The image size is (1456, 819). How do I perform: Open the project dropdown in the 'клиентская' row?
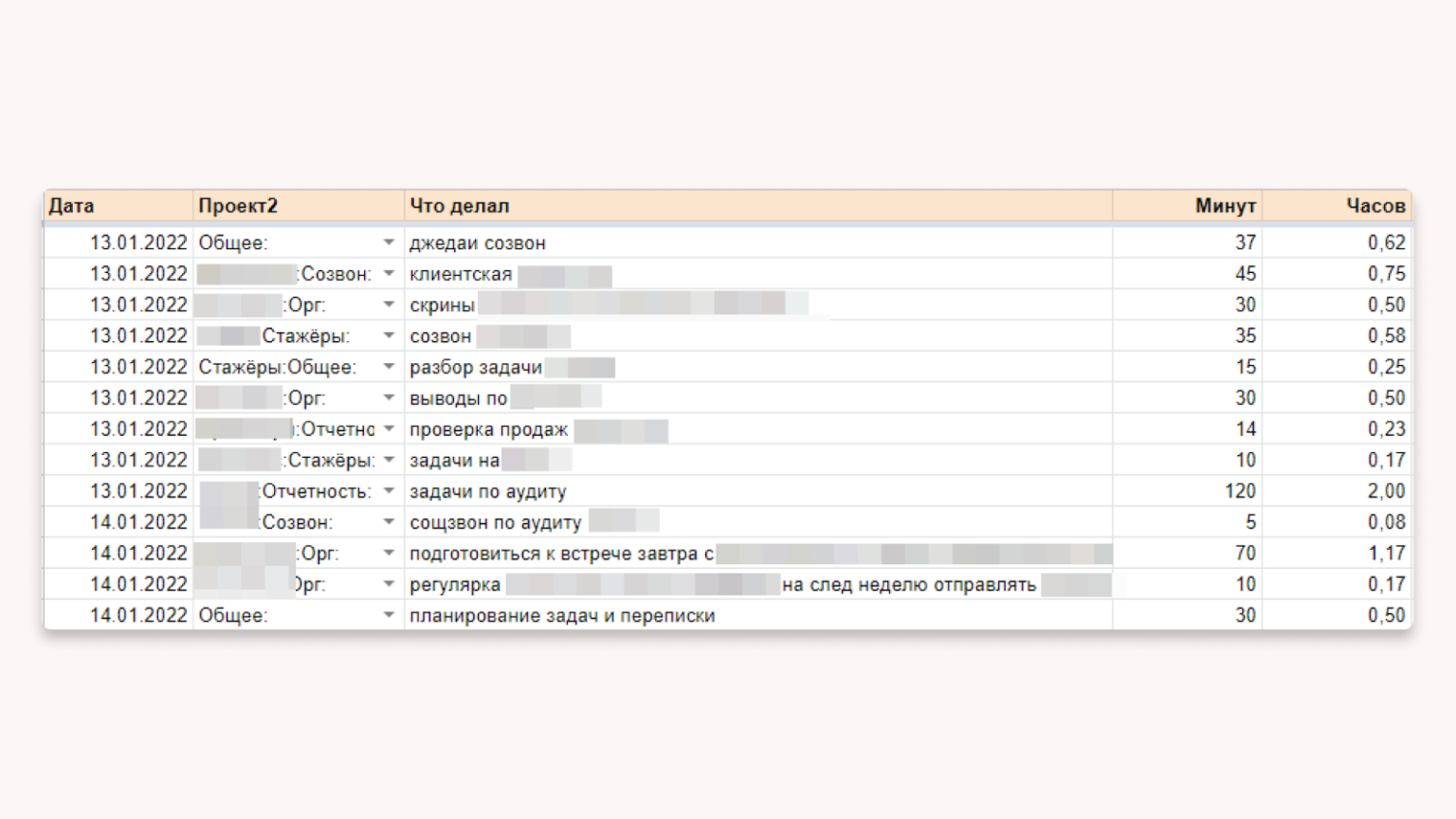tap(389, 274)
